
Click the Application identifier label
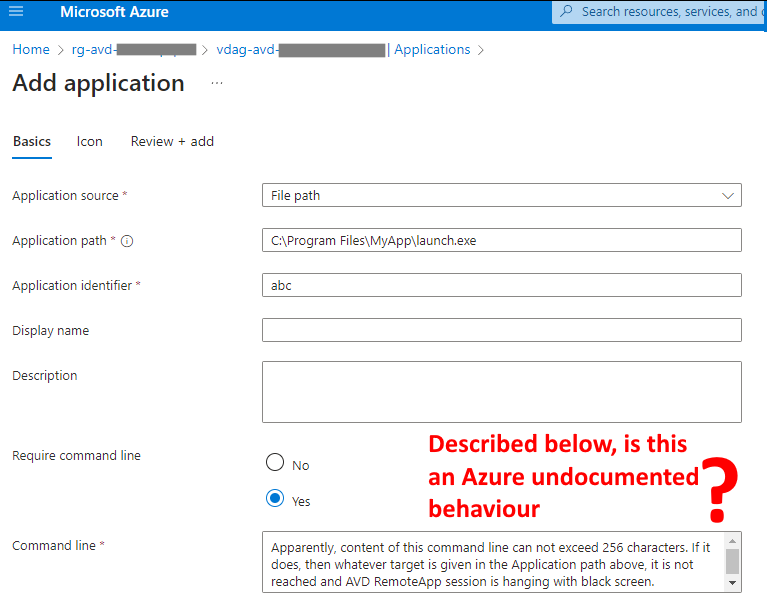(72, 286)
